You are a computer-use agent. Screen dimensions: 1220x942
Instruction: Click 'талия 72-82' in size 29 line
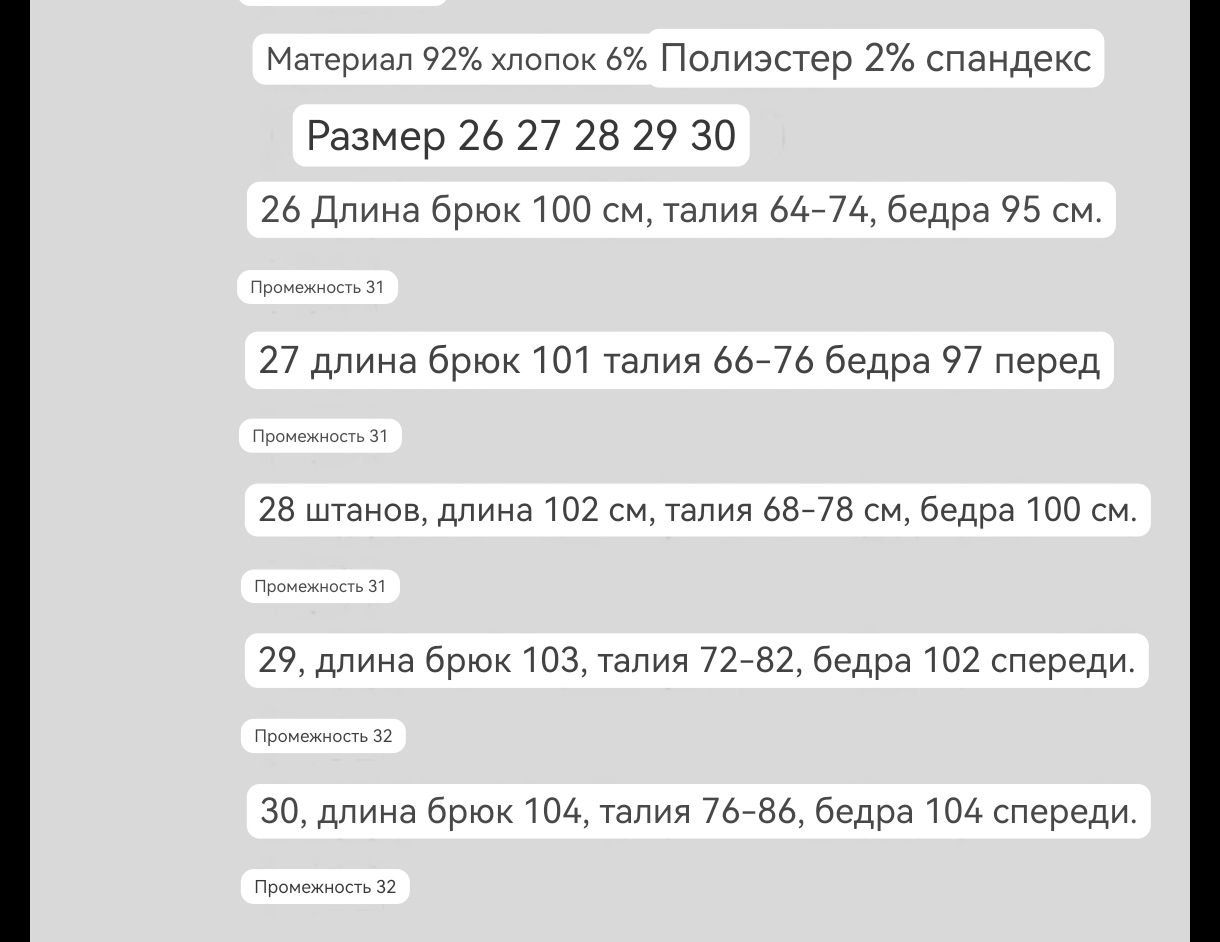[x=696, y=660]
